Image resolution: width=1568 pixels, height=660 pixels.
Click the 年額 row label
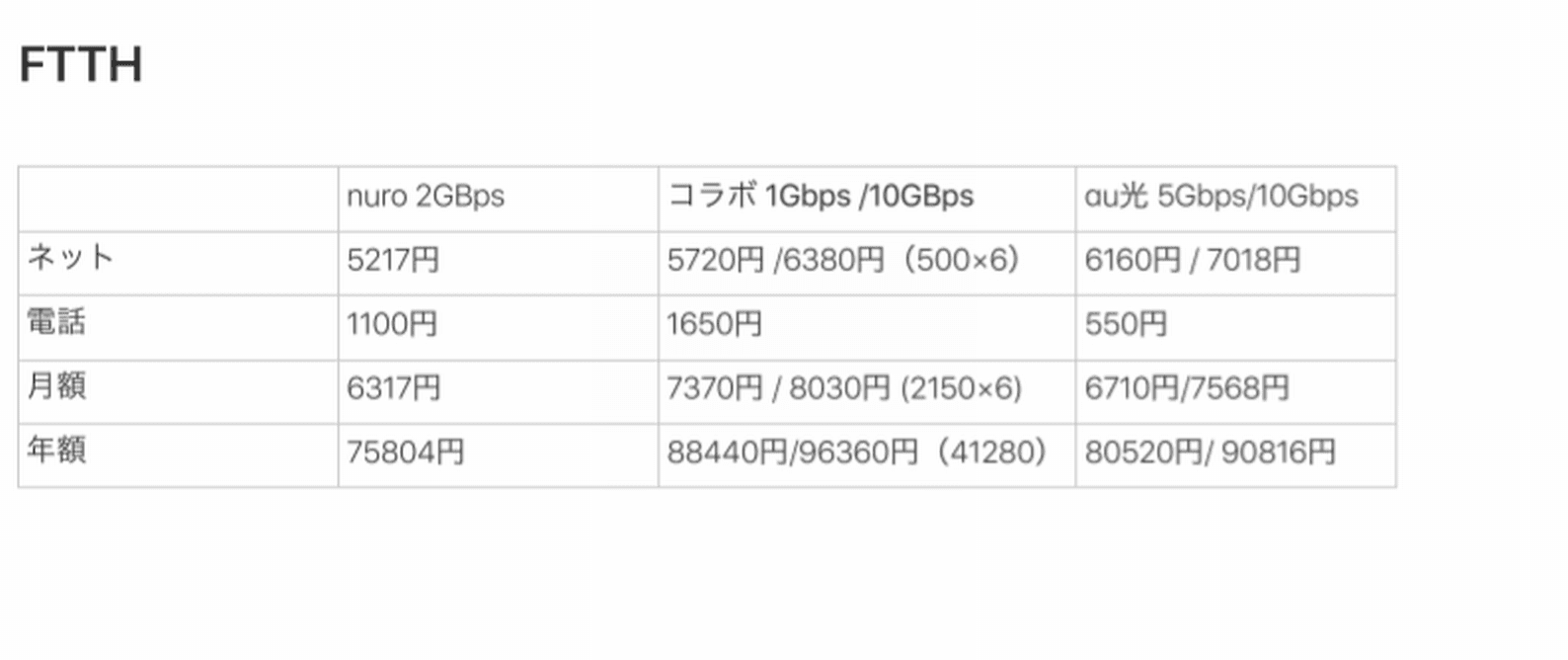(178, 454)
